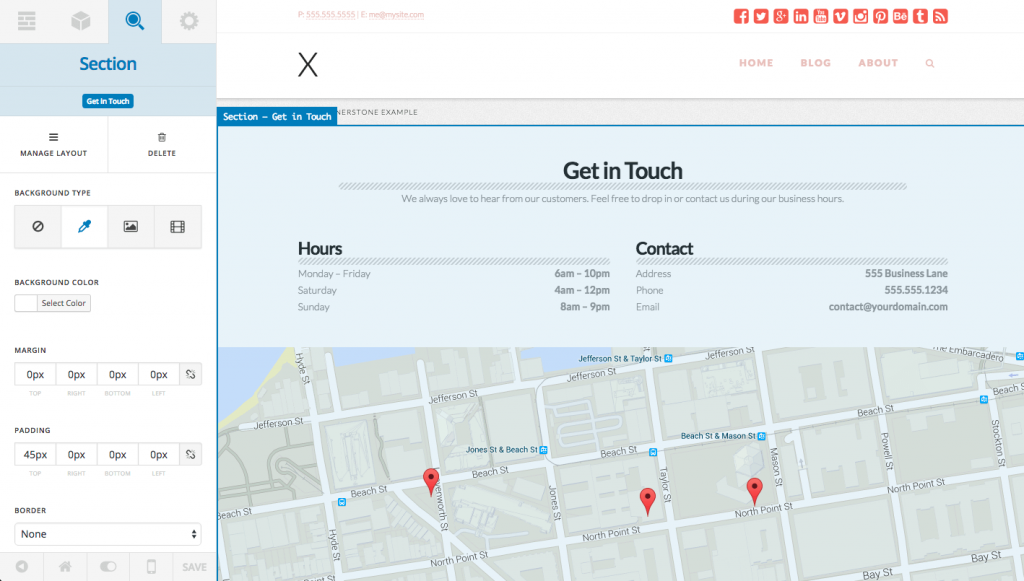The width and height of the screenshot is (1024, 581).
Task: Open the Settings gear tab
Action: click(x=188, y=21)
